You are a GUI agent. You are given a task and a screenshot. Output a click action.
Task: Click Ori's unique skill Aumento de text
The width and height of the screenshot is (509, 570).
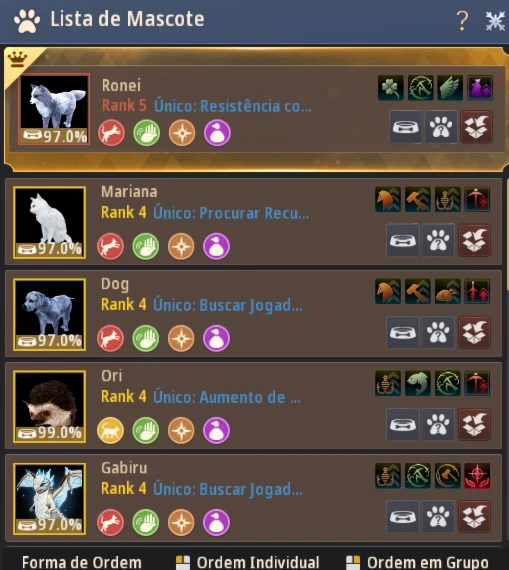tap(227, 397)
